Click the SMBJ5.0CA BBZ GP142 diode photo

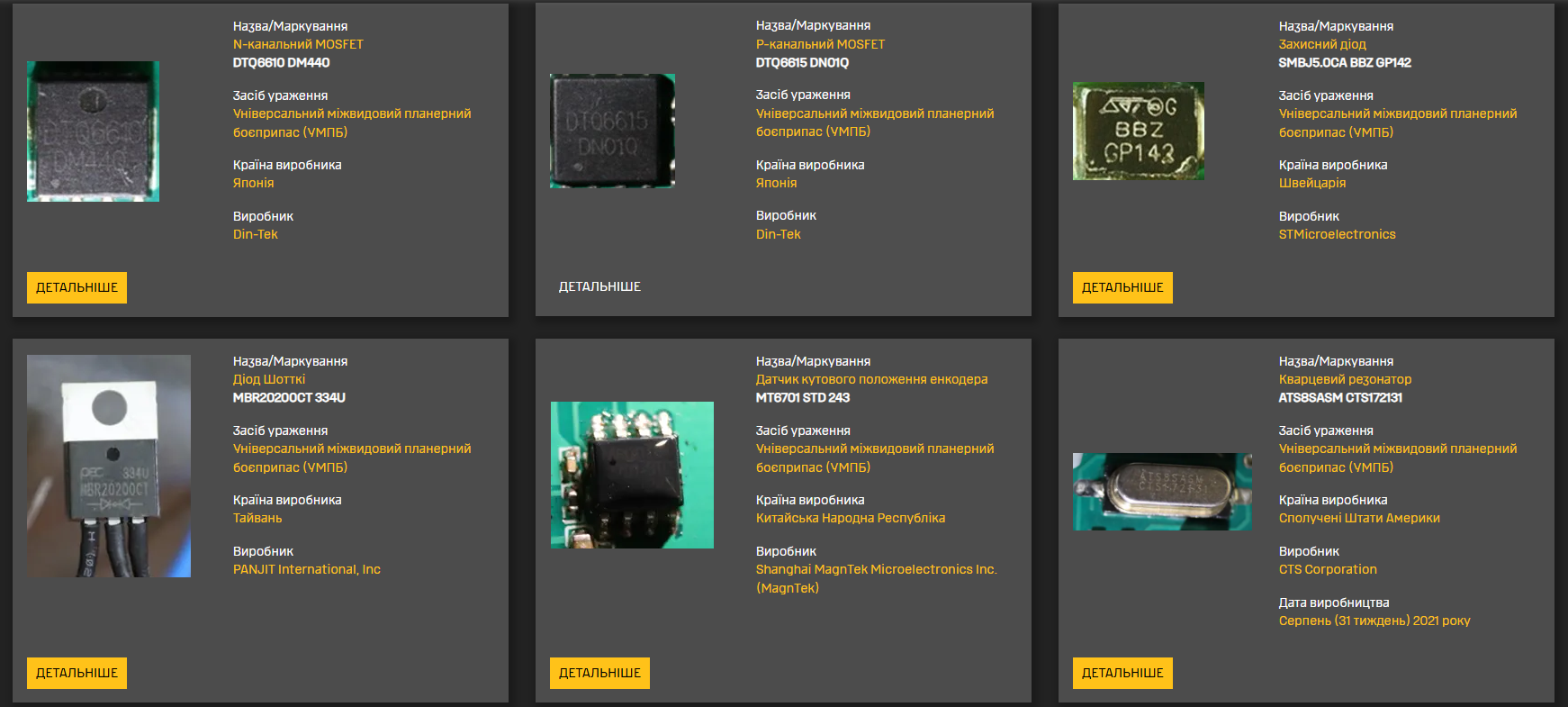[x=1138, y=131]
